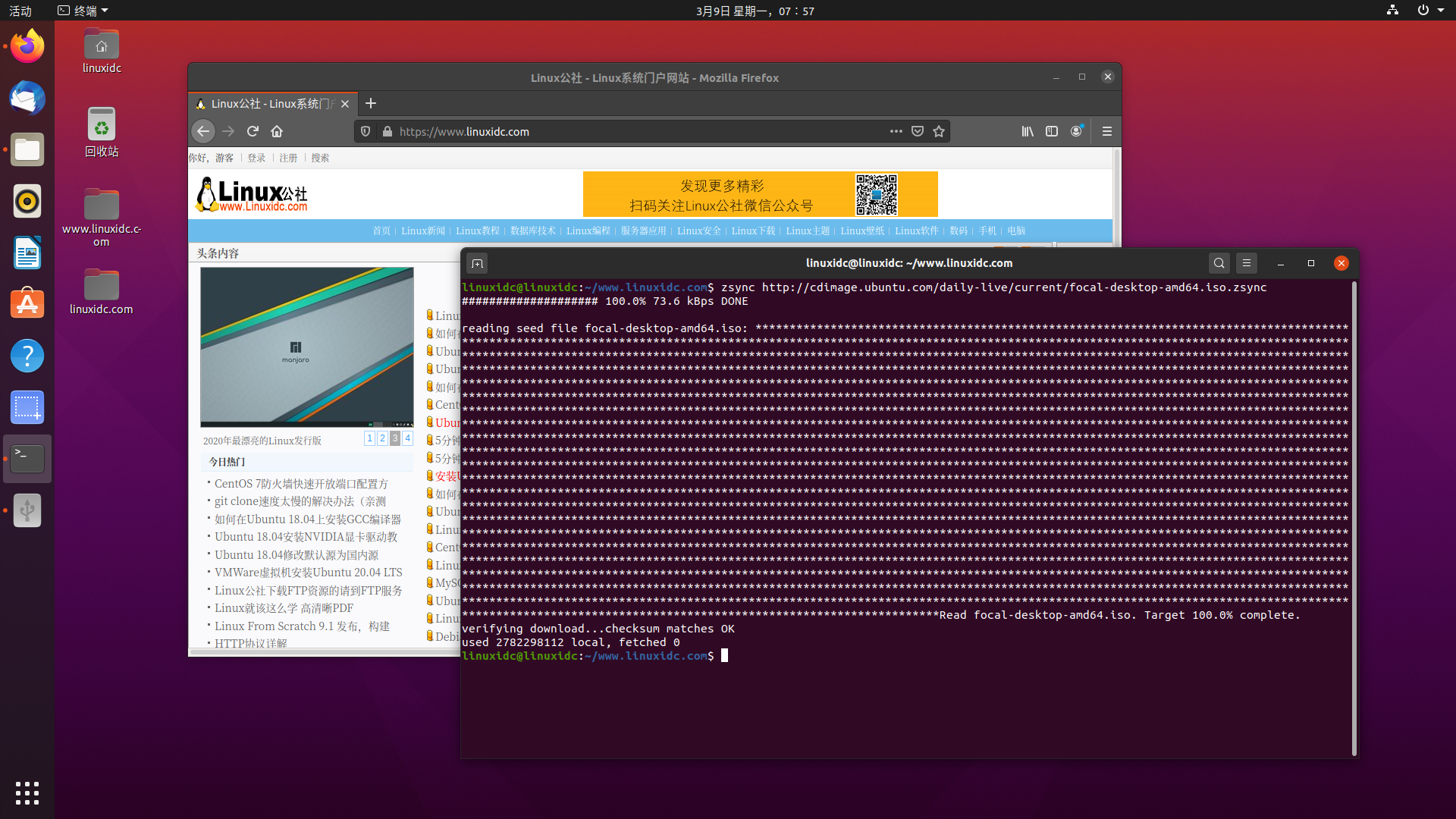Toggle the tracking protection shield
The width and height of the screenshot is (1456, 819).
[366, 131]
